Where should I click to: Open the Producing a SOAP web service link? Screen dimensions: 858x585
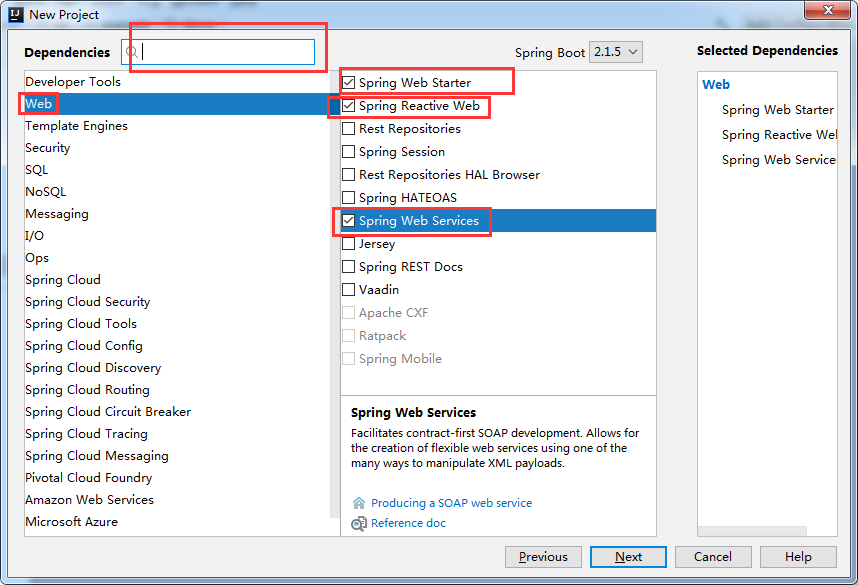click(x=451, y=503)
